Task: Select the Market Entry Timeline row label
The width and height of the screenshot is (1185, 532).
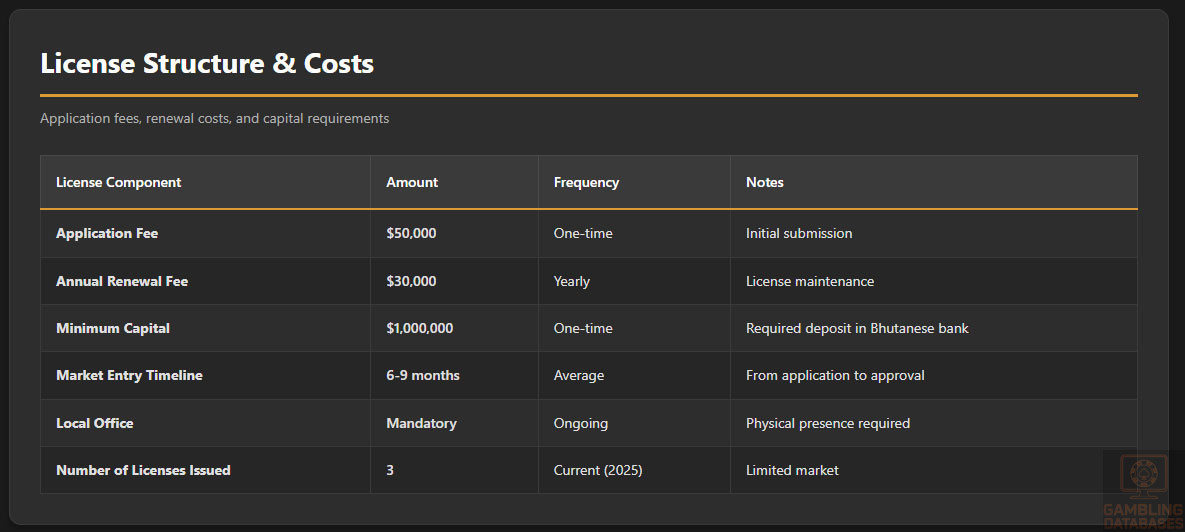Action: click(129, 375)
